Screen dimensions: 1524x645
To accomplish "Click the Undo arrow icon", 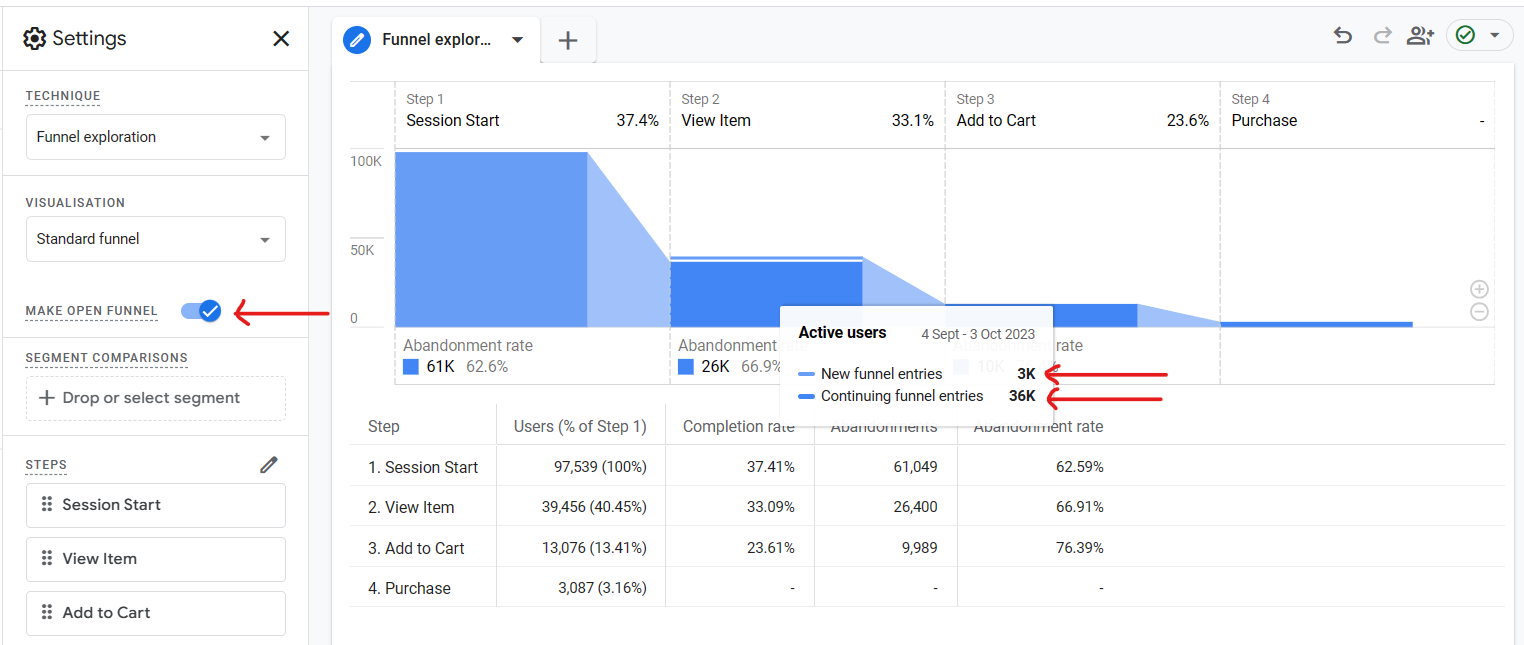I will (1343, 36).
